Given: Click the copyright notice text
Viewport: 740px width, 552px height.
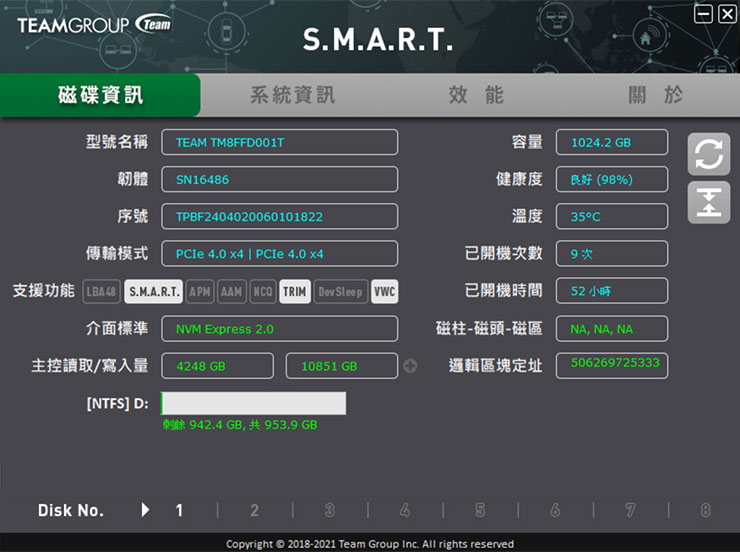Looking at the screenshot, I should (x=370, y=544).
